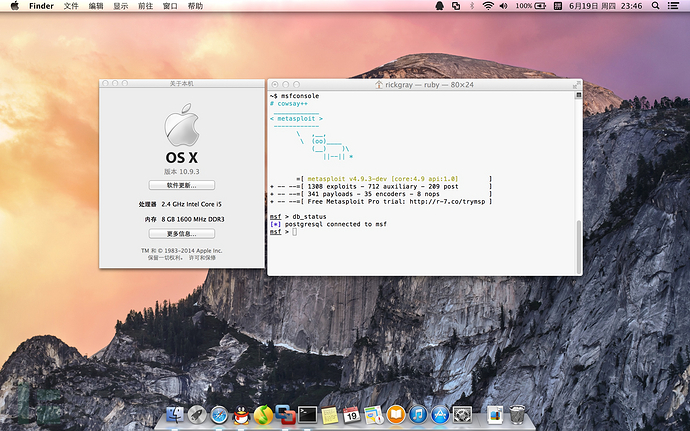Close the Terminal window
The height and width of the screenshot is (431, 690).
(x=275, y=85)
